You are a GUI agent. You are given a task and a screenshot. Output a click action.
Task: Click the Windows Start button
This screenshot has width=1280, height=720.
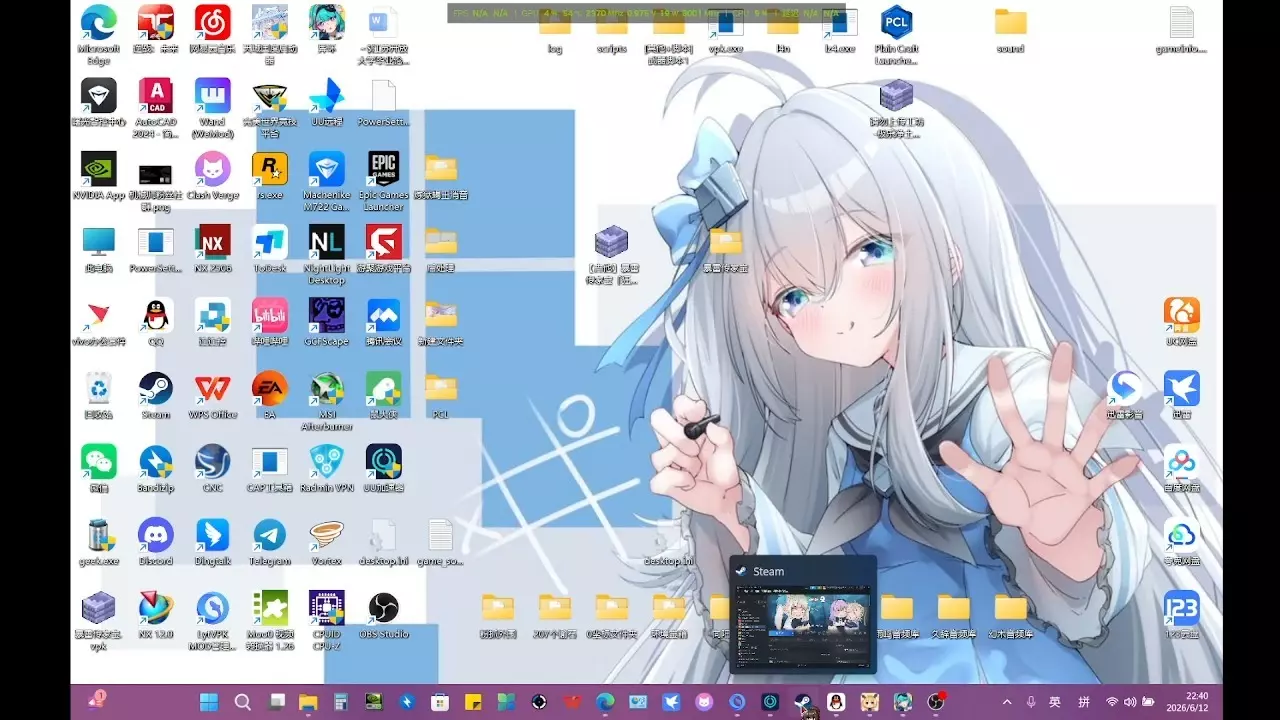click(210, 702)
